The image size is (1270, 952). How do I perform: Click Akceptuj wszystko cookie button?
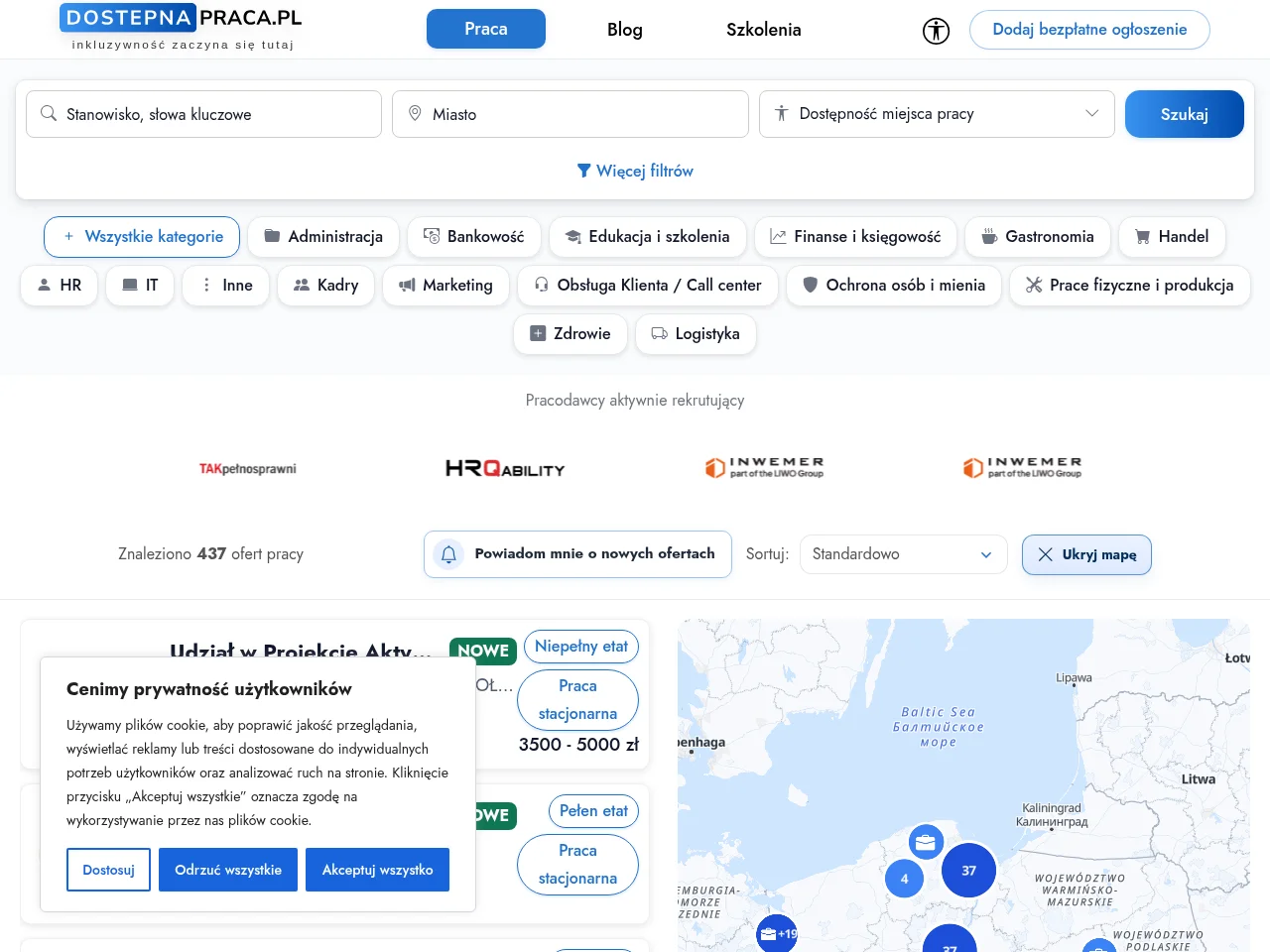377,870
